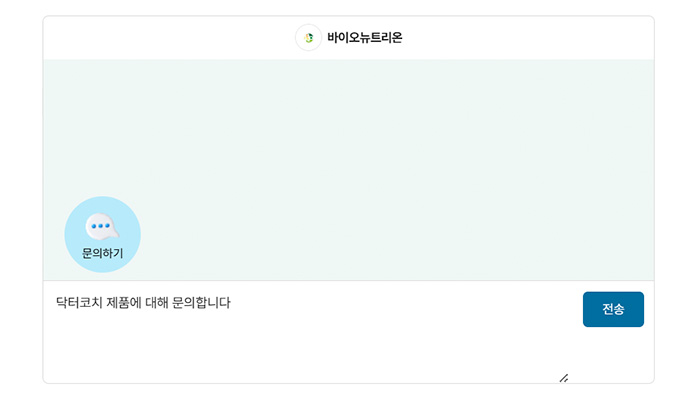This screenshot has height=400, width=700.
Task: Click the white header bar left of logo
Action: point(169,38)
